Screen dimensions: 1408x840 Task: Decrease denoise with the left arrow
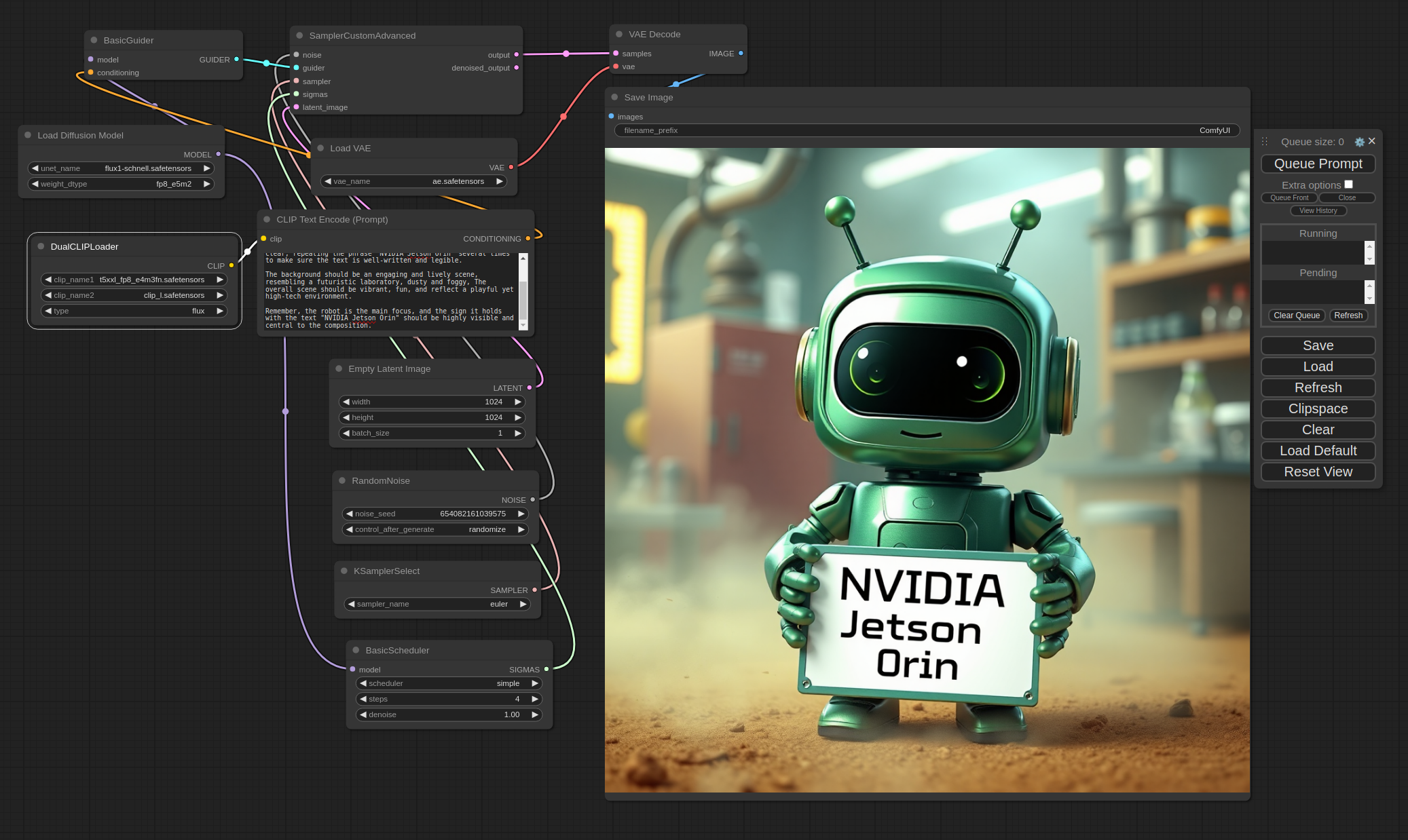coord(363,714)
